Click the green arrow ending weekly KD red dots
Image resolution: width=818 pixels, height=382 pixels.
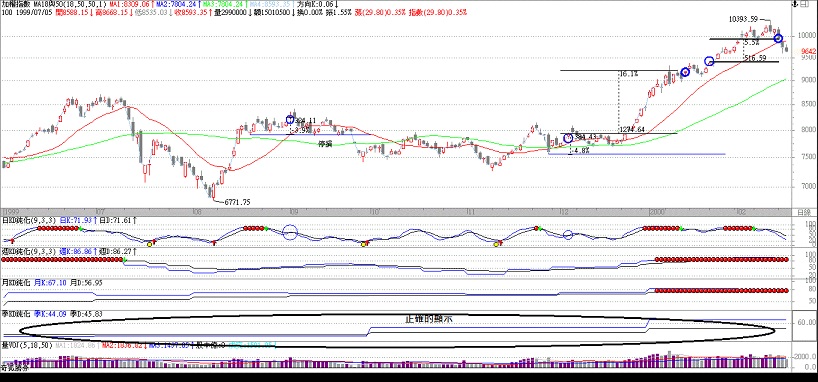(125, 259)
